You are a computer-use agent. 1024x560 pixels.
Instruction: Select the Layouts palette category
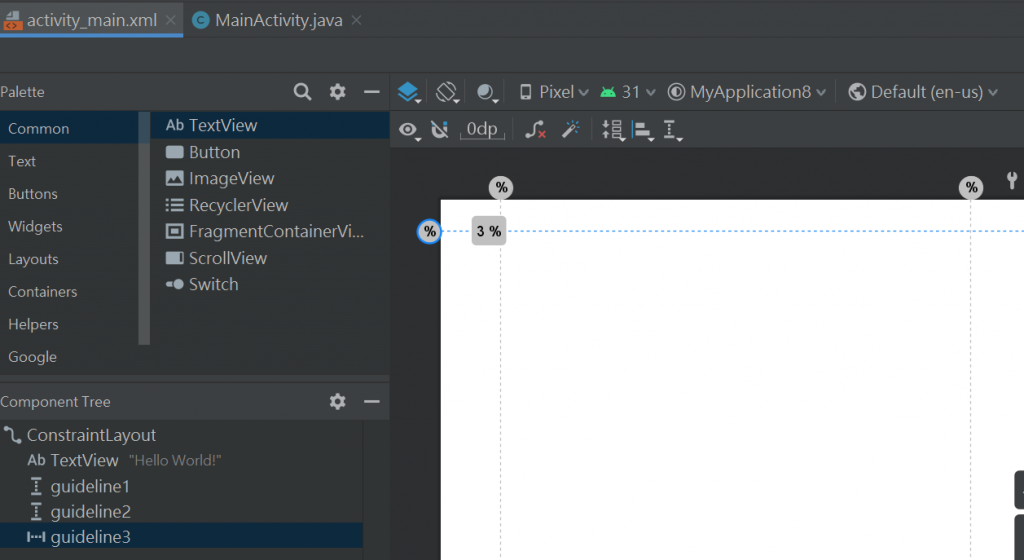pyautogui.click(x=69, y=259)
